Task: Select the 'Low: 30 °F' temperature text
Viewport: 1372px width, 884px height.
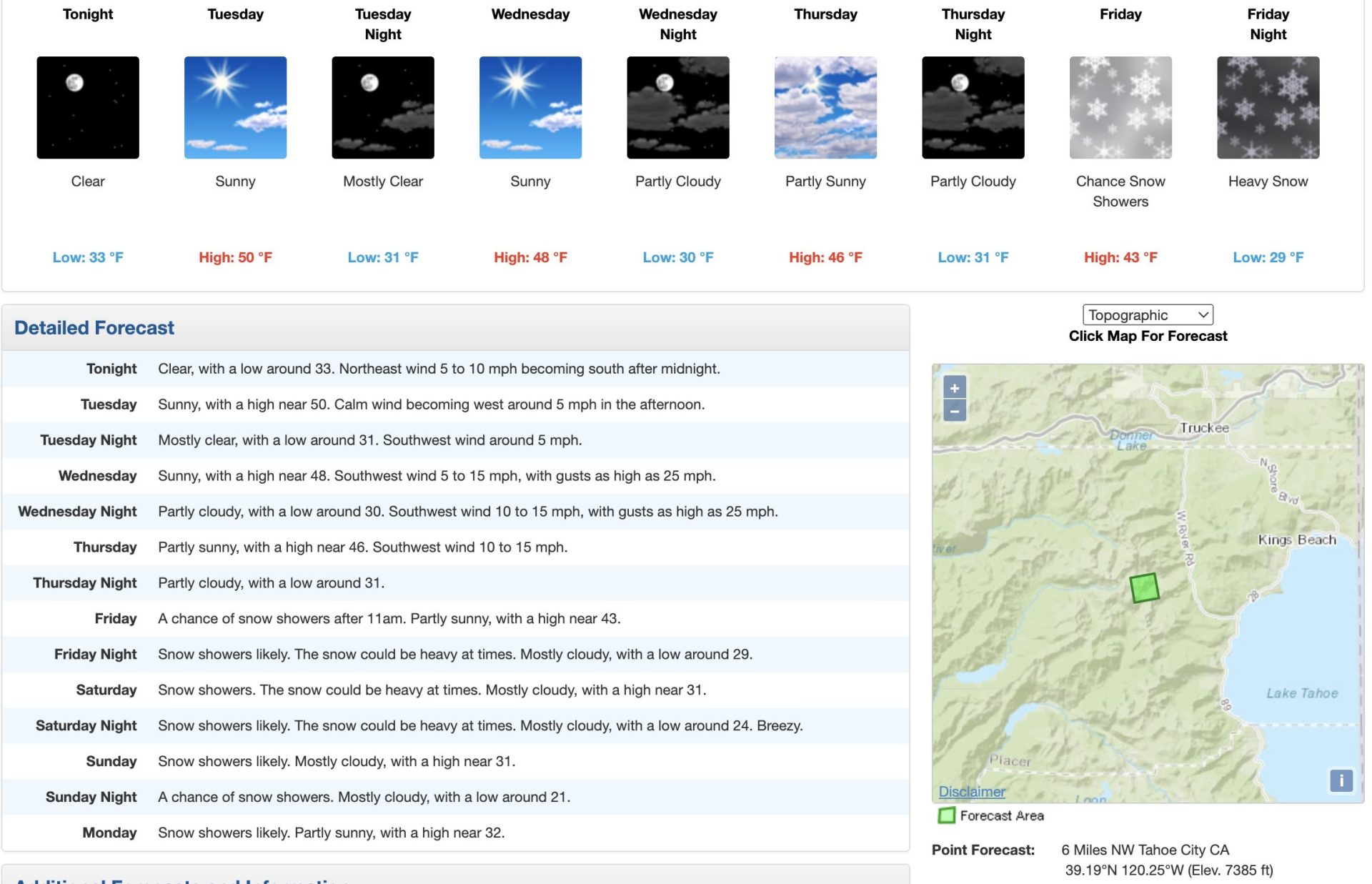Action: pos(678,257)
